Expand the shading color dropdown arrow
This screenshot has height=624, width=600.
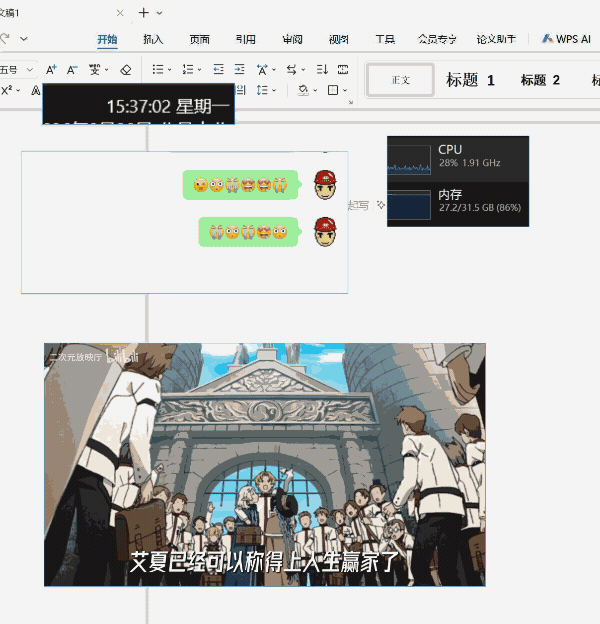[315, 91]
